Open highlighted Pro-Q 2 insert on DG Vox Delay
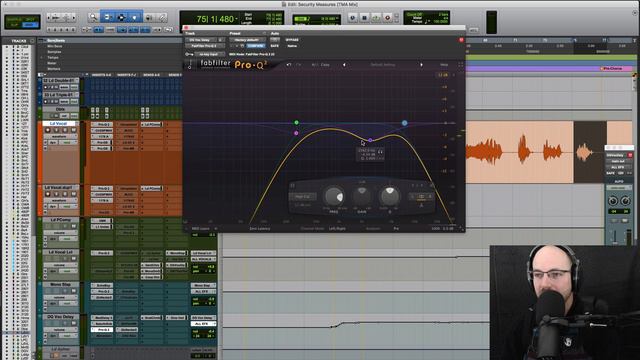The height and width of the screenshot is (360, 640). point(102,329)
